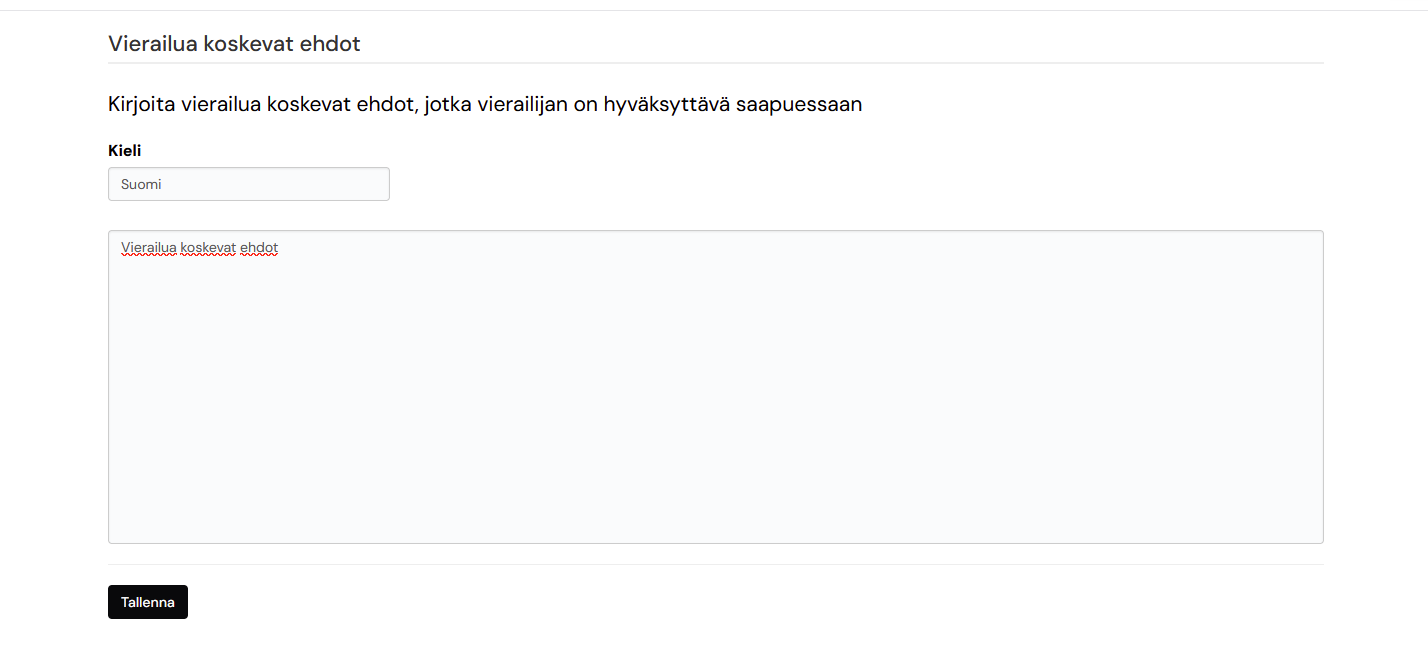The height and width of the screenshot is (649, 1428).
Task: Click the divider line above the Tallenna button
Action: point(716,564)
